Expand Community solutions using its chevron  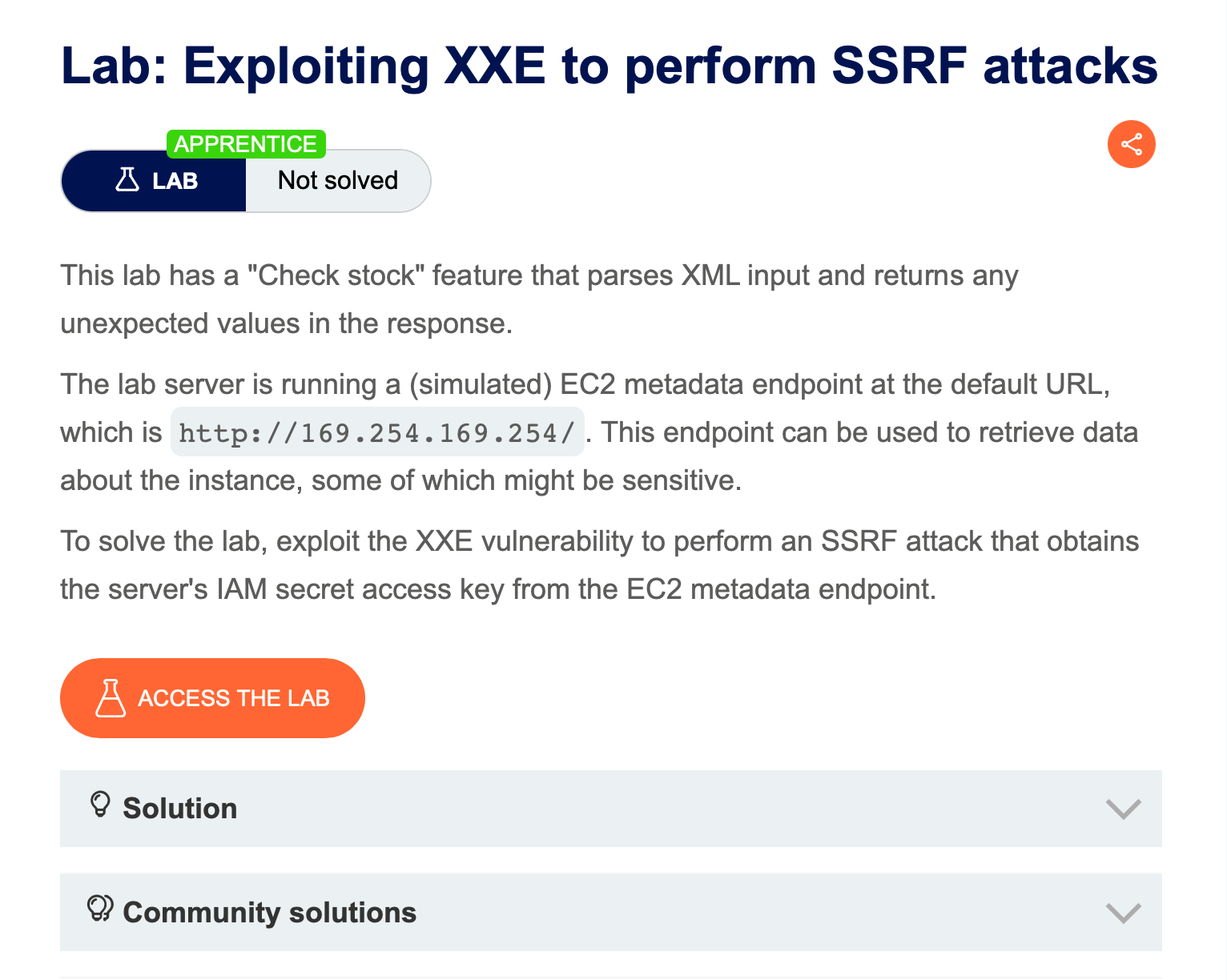1123,913
